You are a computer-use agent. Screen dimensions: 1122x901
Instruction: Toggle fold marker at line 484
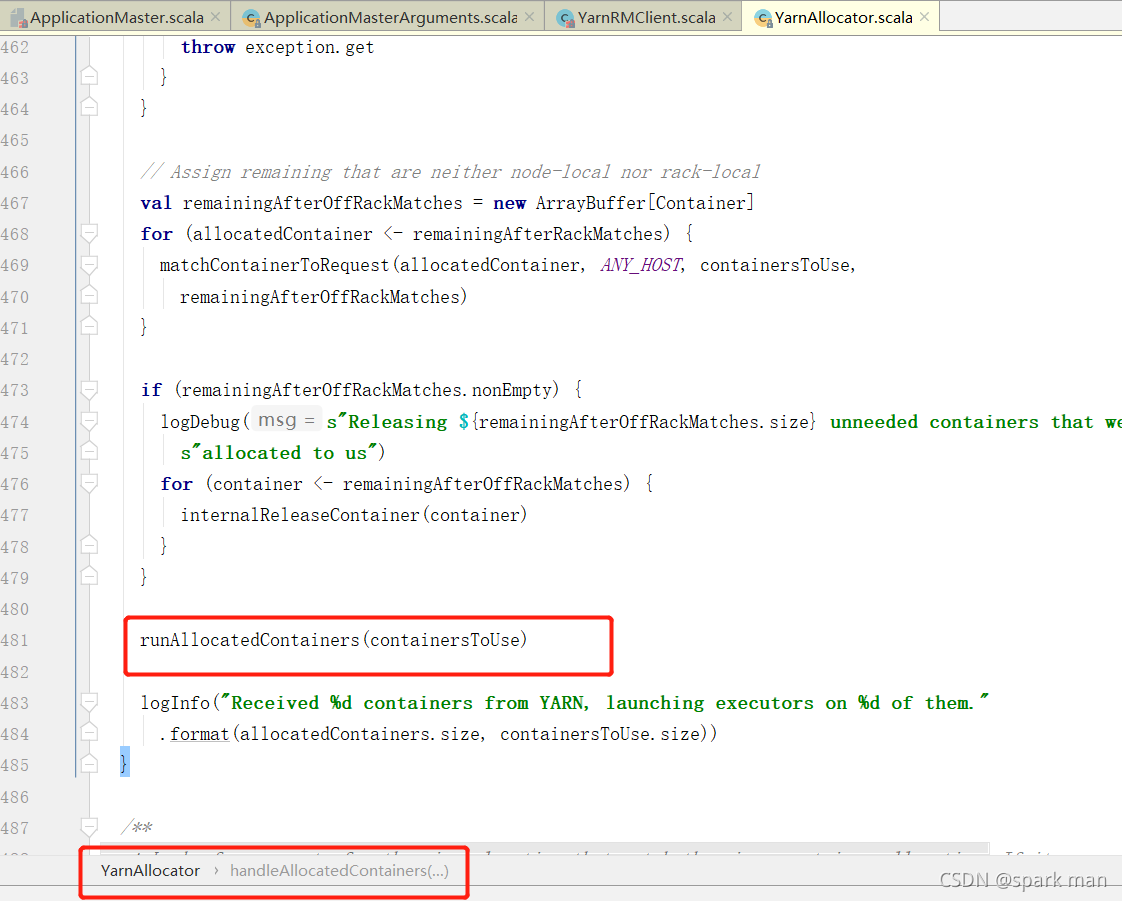point(89,732)
